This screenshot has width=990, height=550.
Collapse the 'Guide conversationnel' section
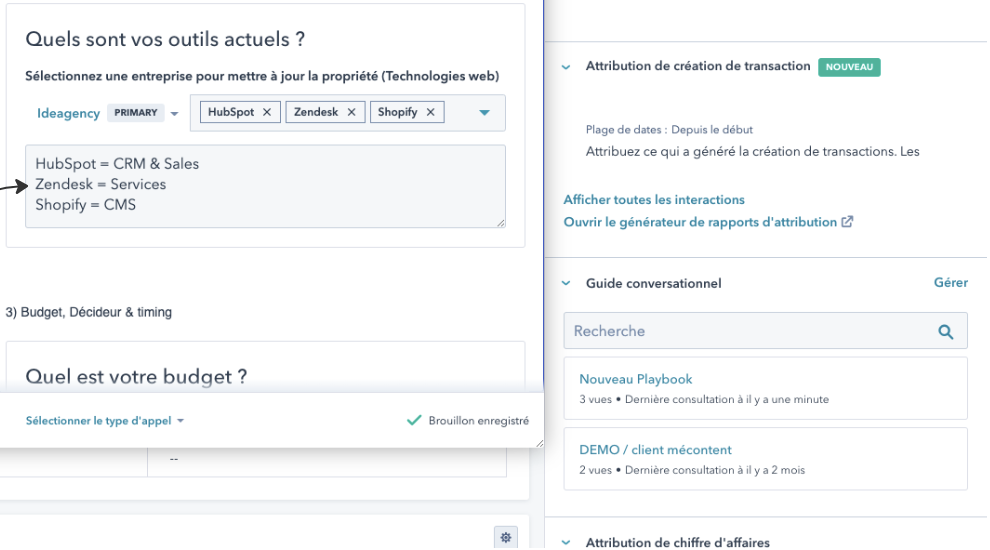point(566,284)
